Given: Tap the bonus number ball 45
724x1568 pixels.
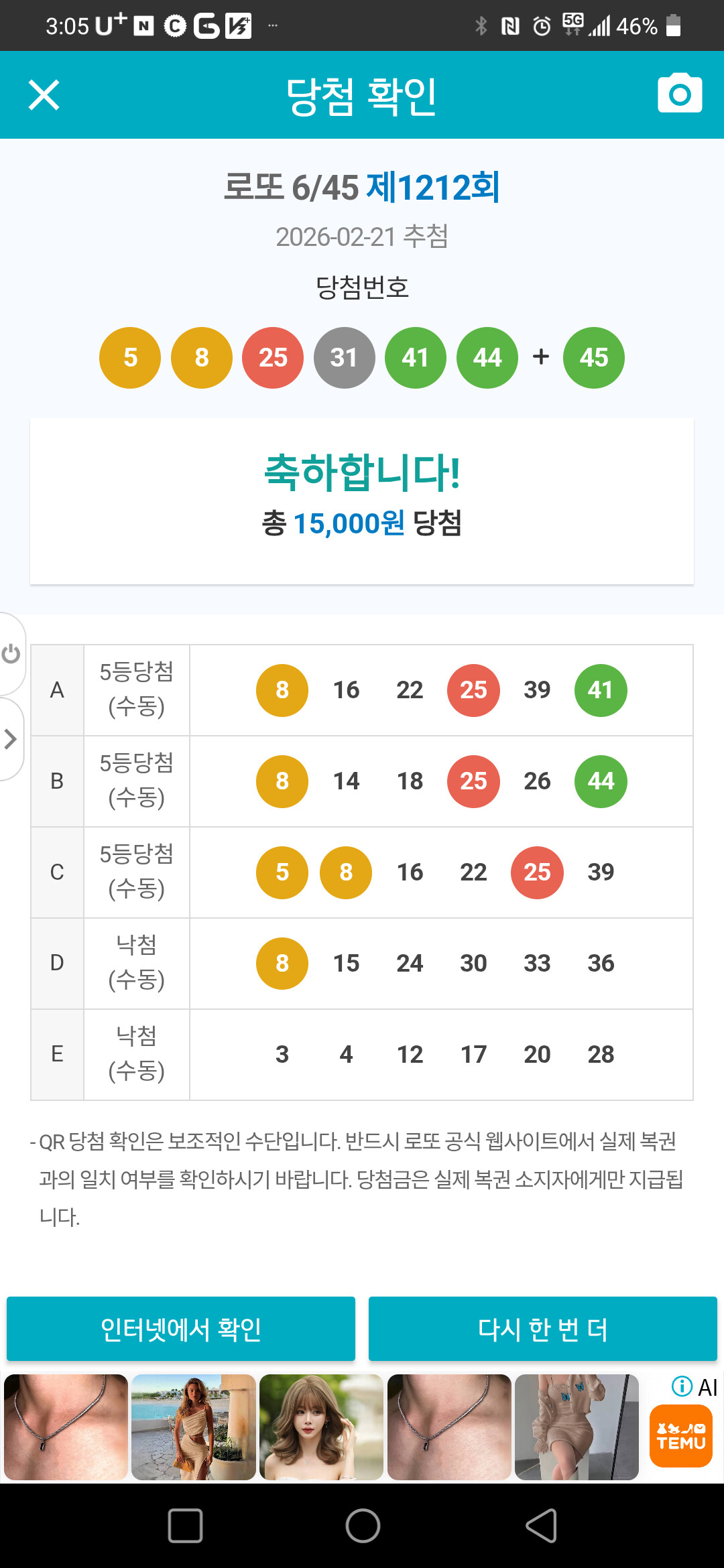Looking at the screenshot, I should pos(593,358).
